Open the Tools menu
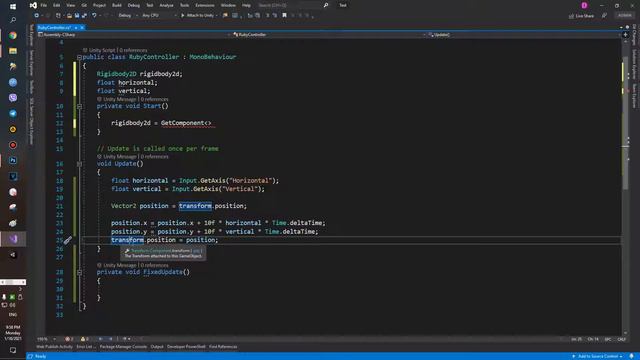Image resolution: width=640 pixels, height=360 pixels. tap(184, 5)
